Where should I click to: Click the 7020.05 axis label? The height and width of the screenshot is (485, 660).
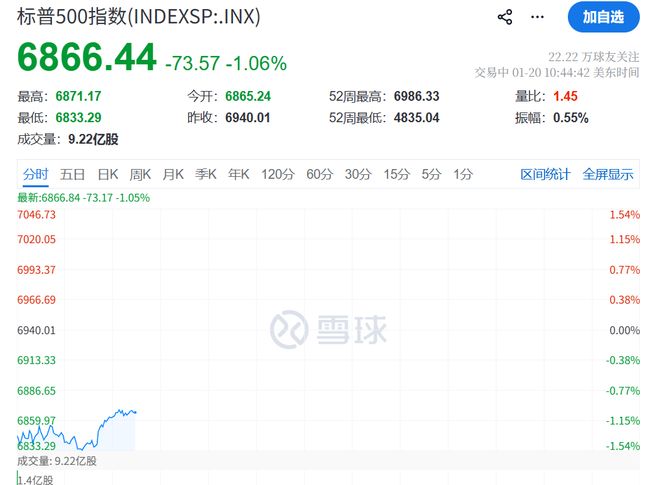[36, 239]
